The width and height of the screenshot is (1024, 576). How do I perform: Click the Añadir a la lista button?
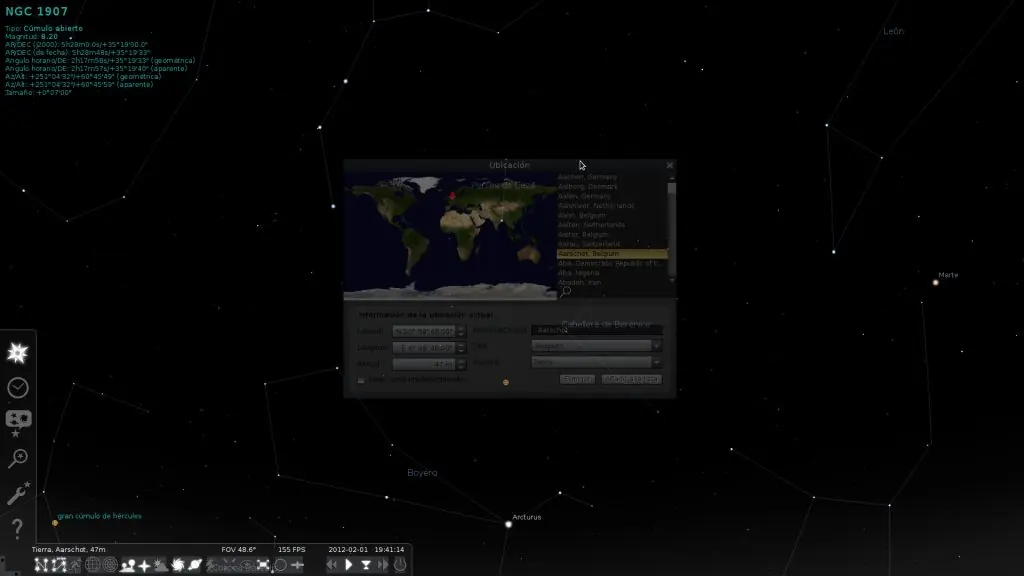coord(632,380)
